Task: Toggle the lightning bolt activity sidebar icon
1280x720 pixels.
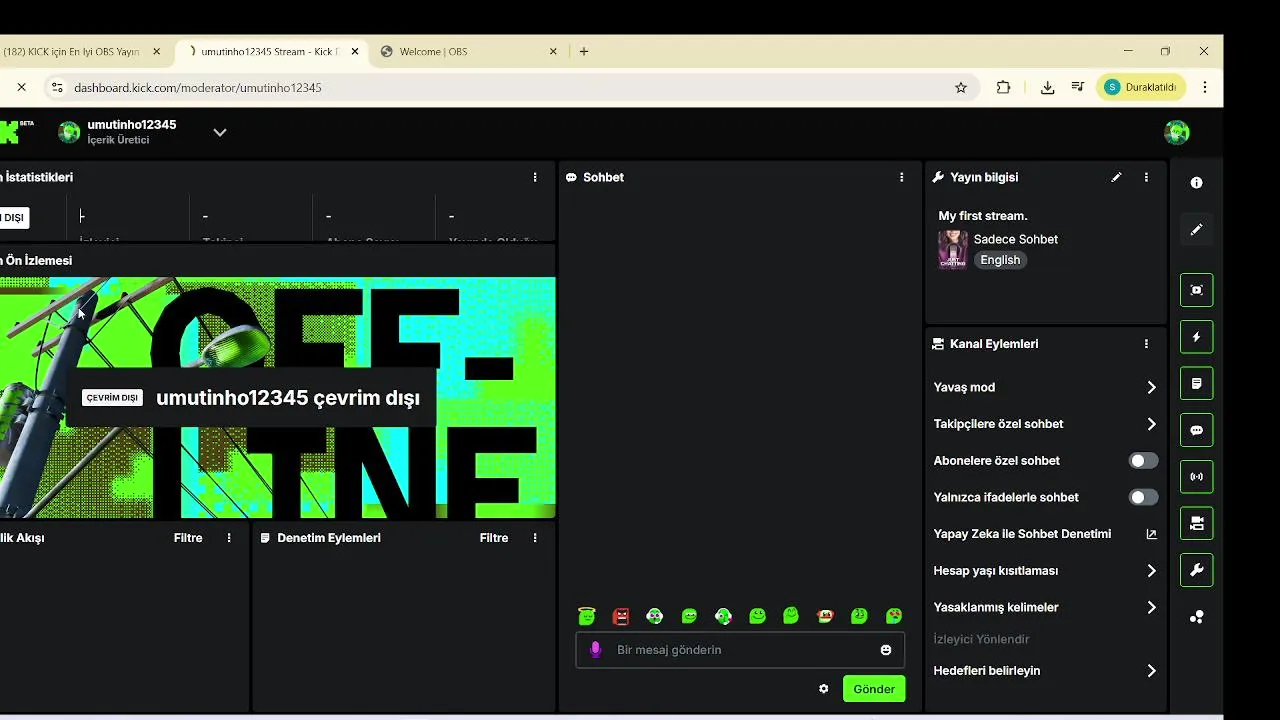Action: pyautogui.click(x=1196, y=337)
